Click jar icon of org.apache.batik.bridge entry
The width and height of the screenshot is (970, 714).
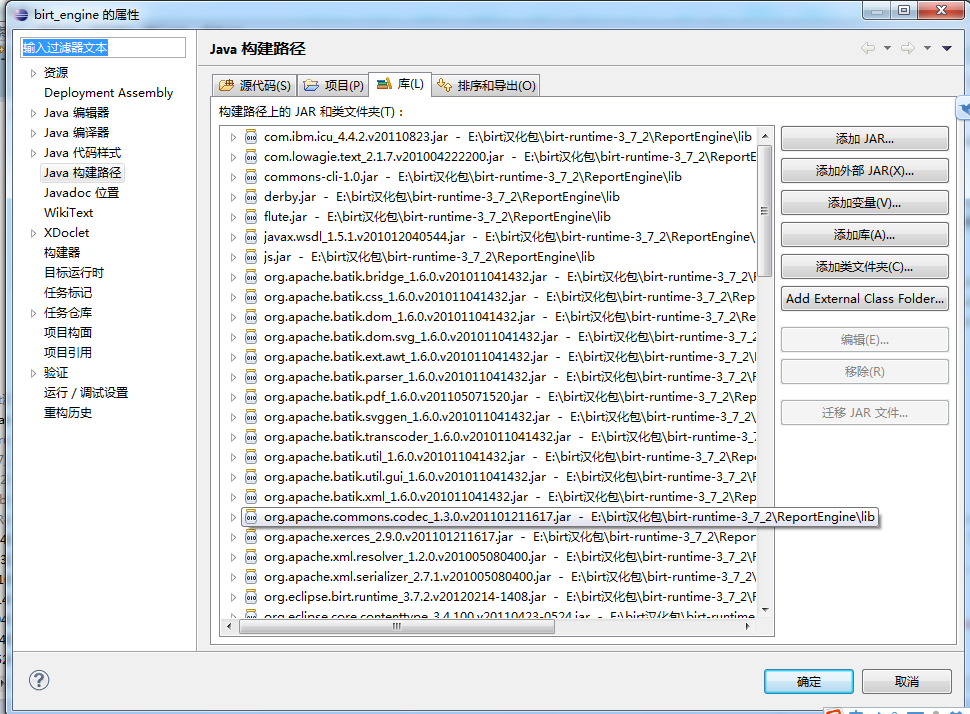pyautogui.click(x=251, y=277)
